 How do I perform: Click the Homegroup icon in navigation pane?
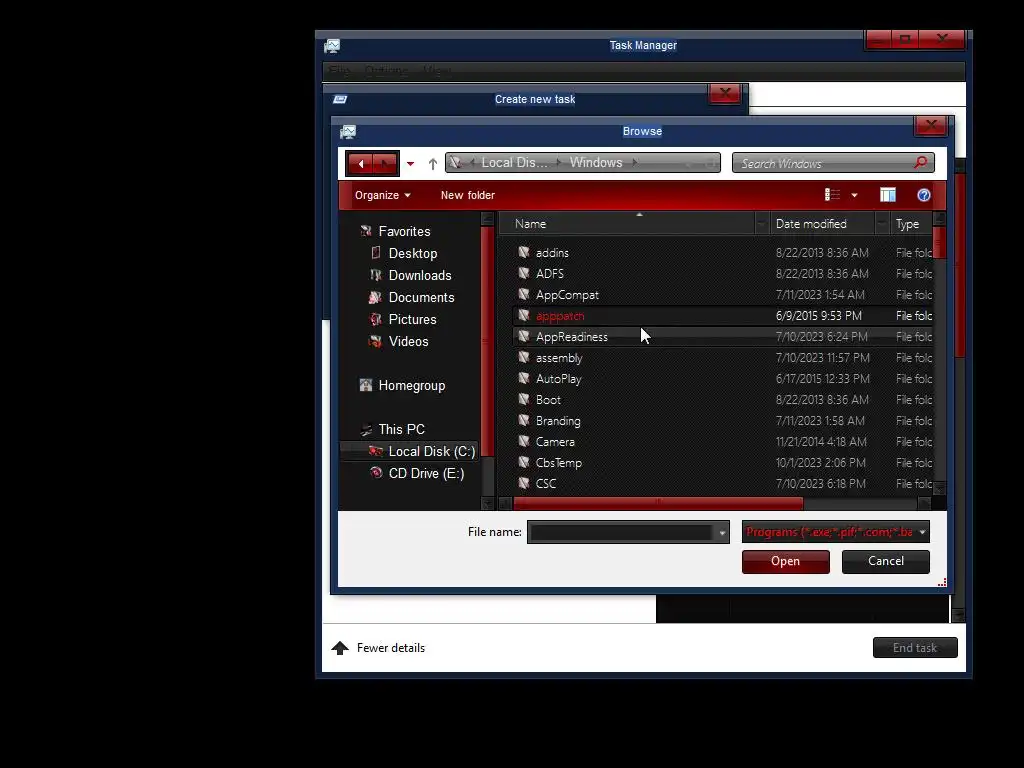coord(366,385)
